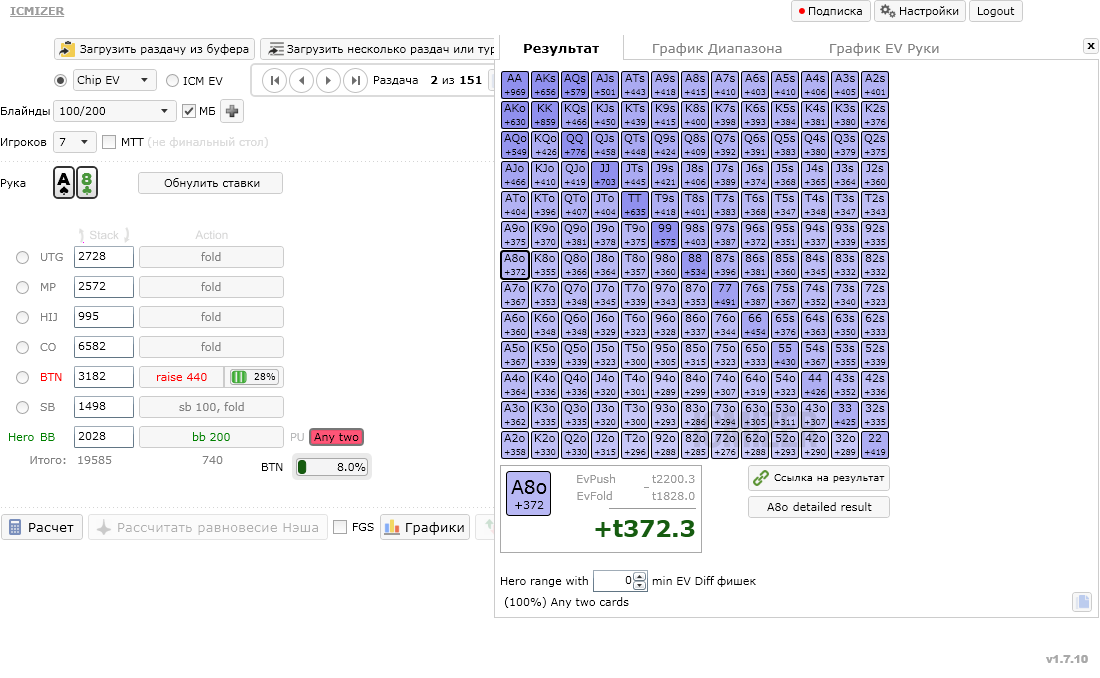Click the red Any two range button
The height and width of the screenshot is (678, 1100).
pyautogui.click(x=336, y=437)
